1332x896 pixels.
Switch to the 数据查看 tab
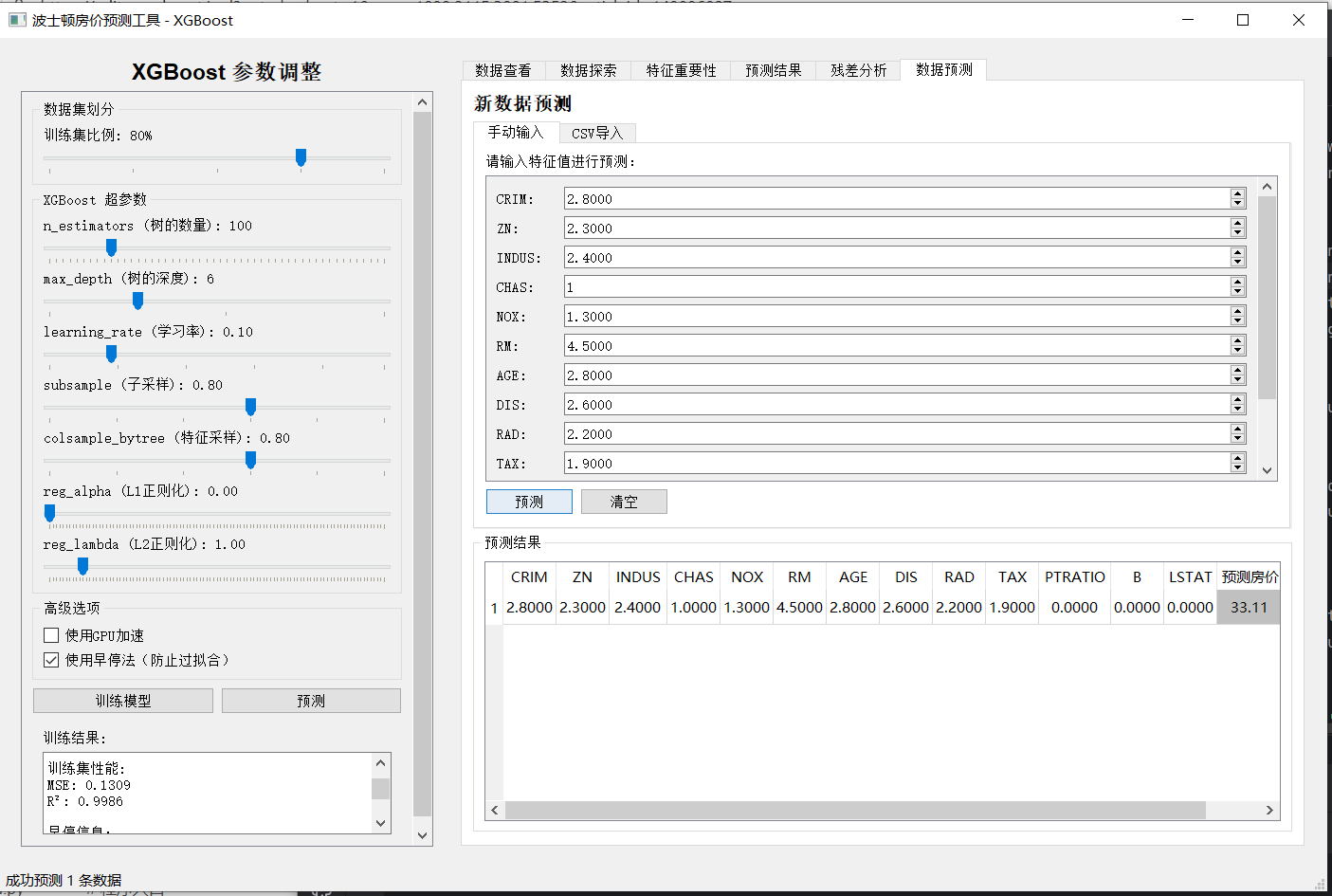click(503, 70)
